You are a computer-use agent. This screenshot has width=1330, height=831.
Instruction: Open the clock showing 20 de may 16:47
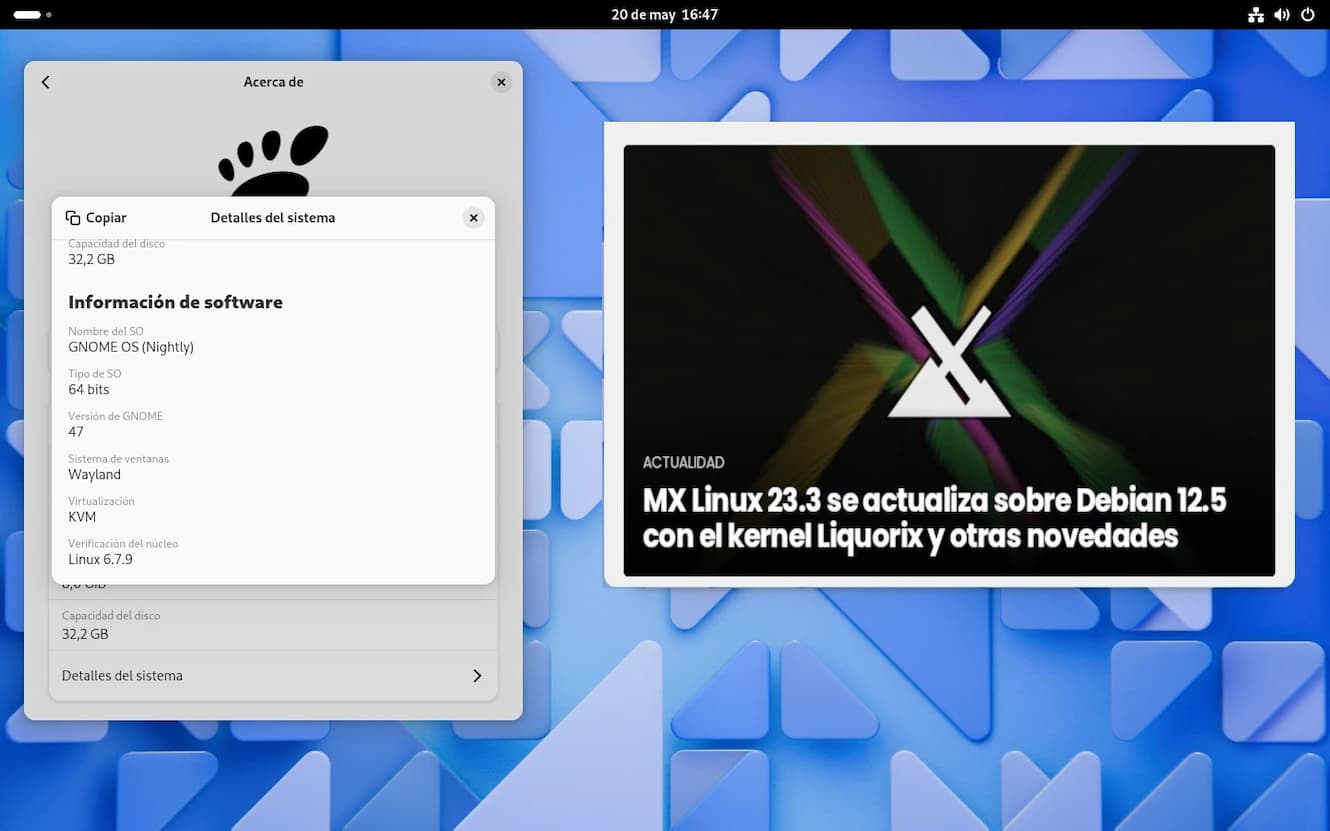click(x=665, y=15)
